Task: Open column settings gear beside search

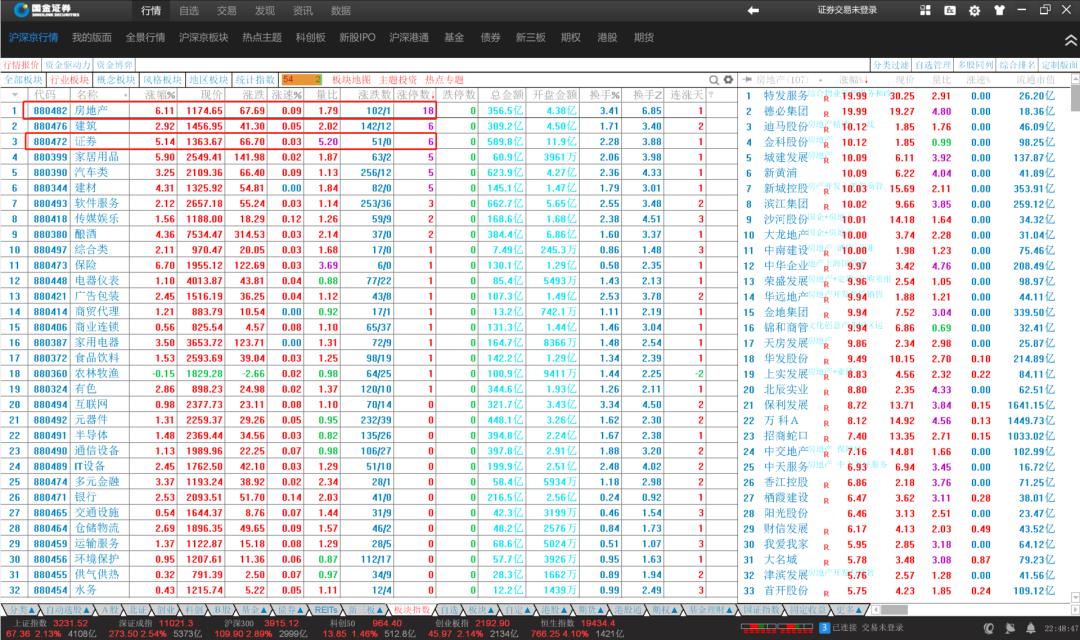Action: point(728,79)
